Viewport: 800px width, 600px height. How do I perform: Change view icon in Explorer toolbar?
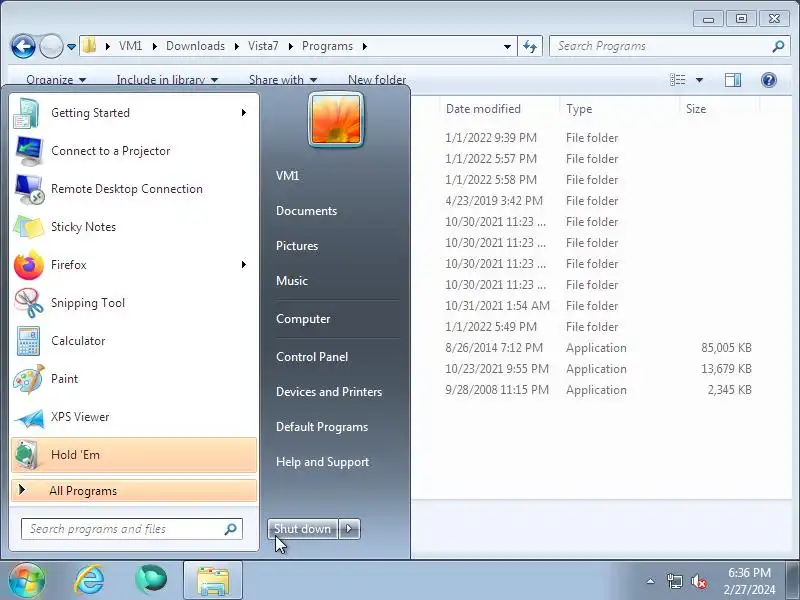pyautogui.click(x=678, y=80)
